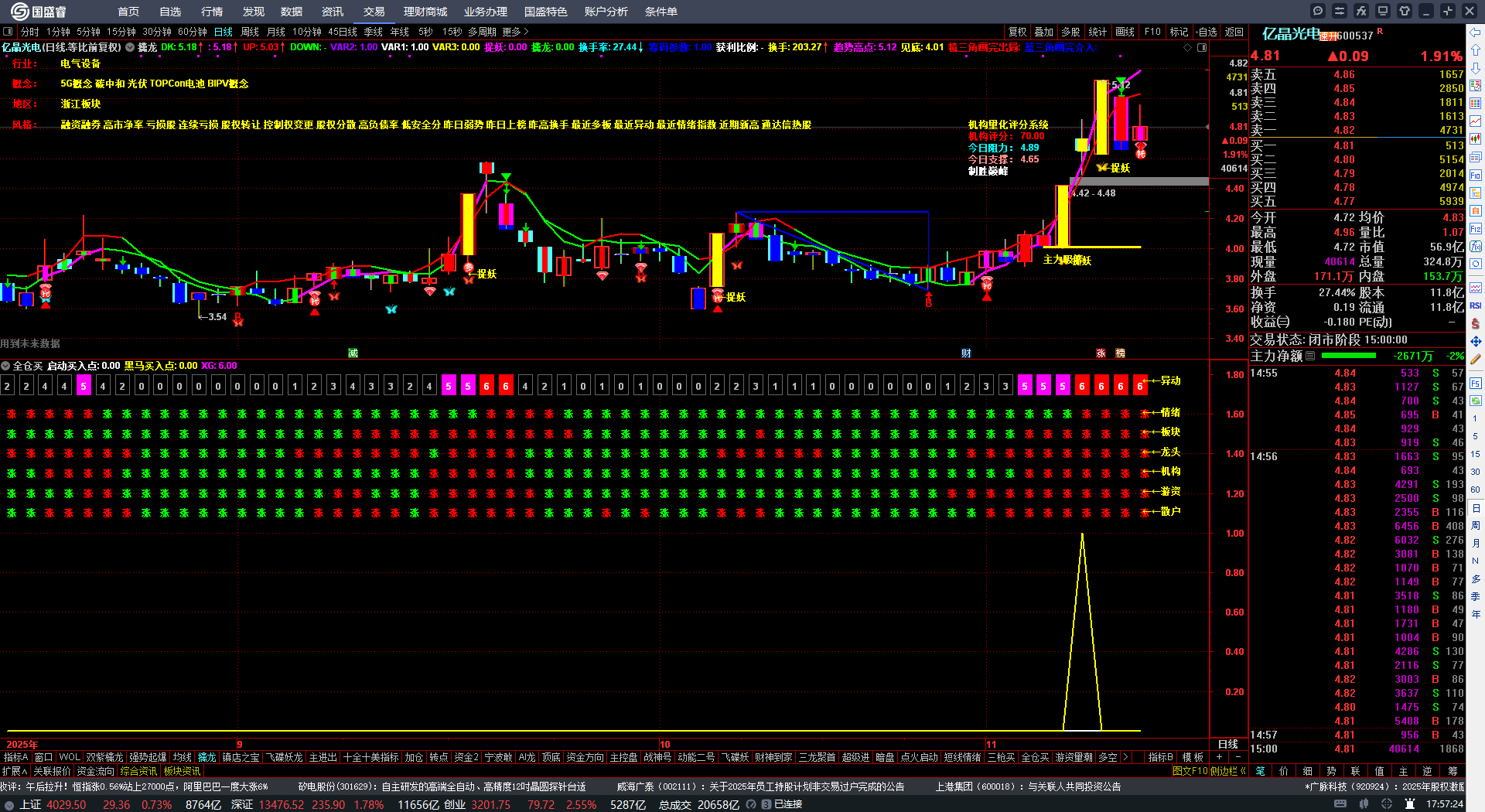Screen dimensions: 1485x812
Task: Click the minus zoom-out button below chart axis
Action: (x=1238, y=757)
